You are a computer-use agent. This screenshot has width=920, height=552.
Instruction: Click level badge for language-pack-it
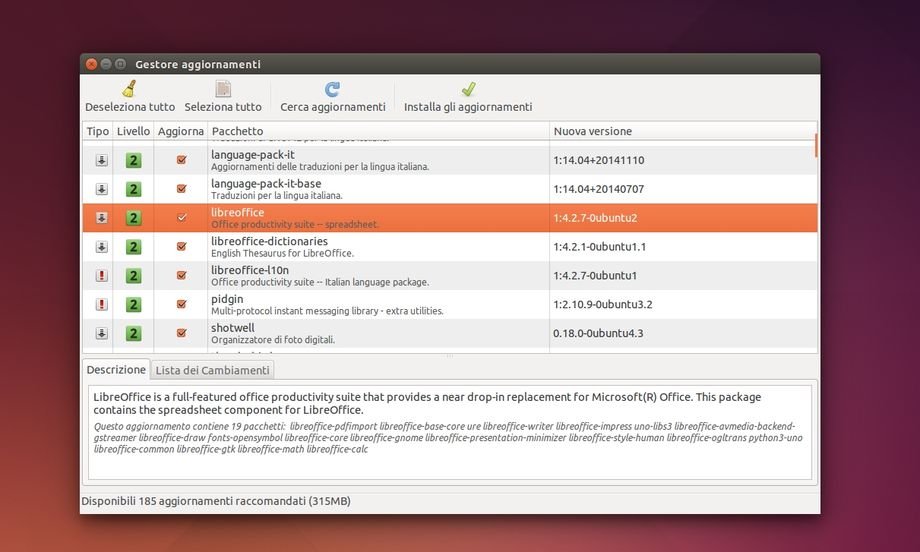133,160
